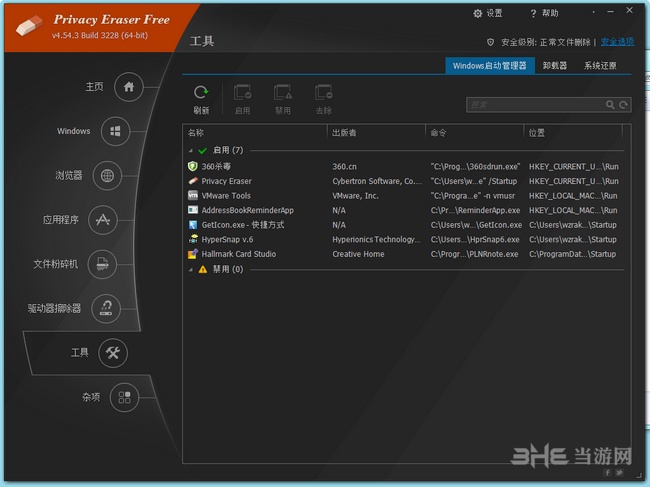Click the 去除 remove toolbar icon
Viewport: 650px width, 487px height.
pyautogui.click(x=323, y=92)
